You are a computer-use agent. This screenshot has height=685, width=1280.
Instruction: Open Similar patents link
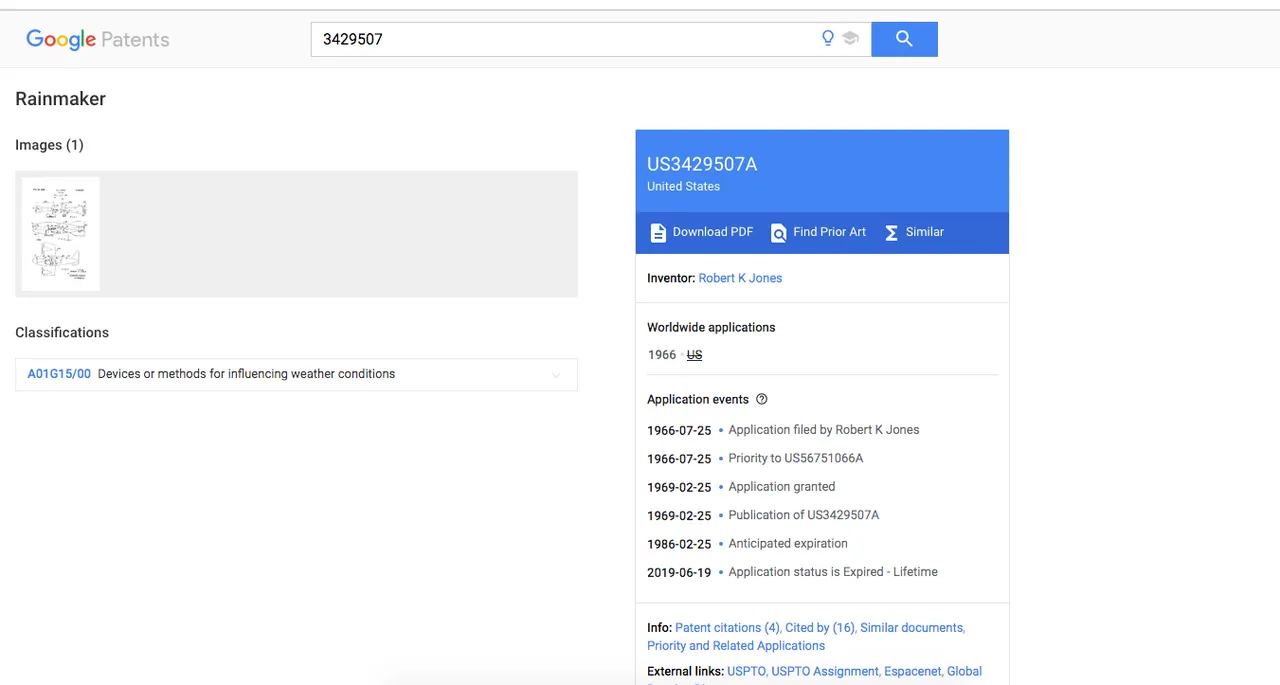point(925,232)
